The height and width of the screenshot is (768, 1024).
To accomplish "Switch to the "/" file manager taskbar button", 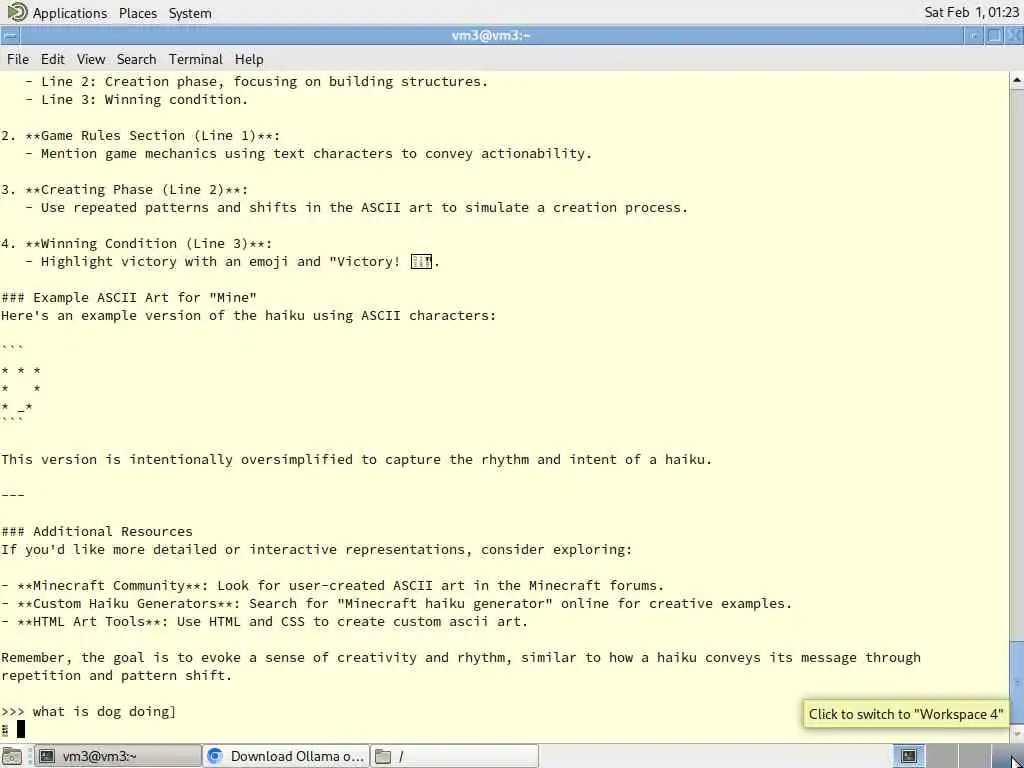I will tap(454, 756).
